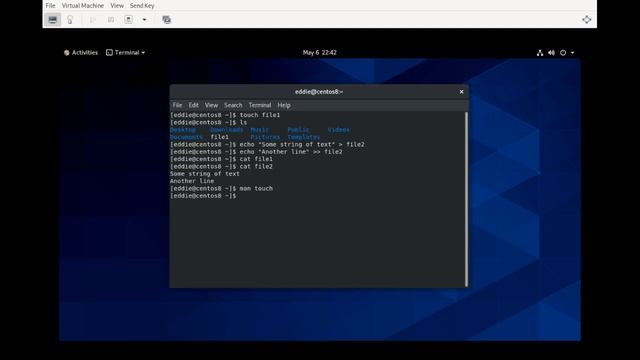Open the View menu in VM window
Viewport: 640px width, 360px height.
pyautogui.click(x=117, y=6)
